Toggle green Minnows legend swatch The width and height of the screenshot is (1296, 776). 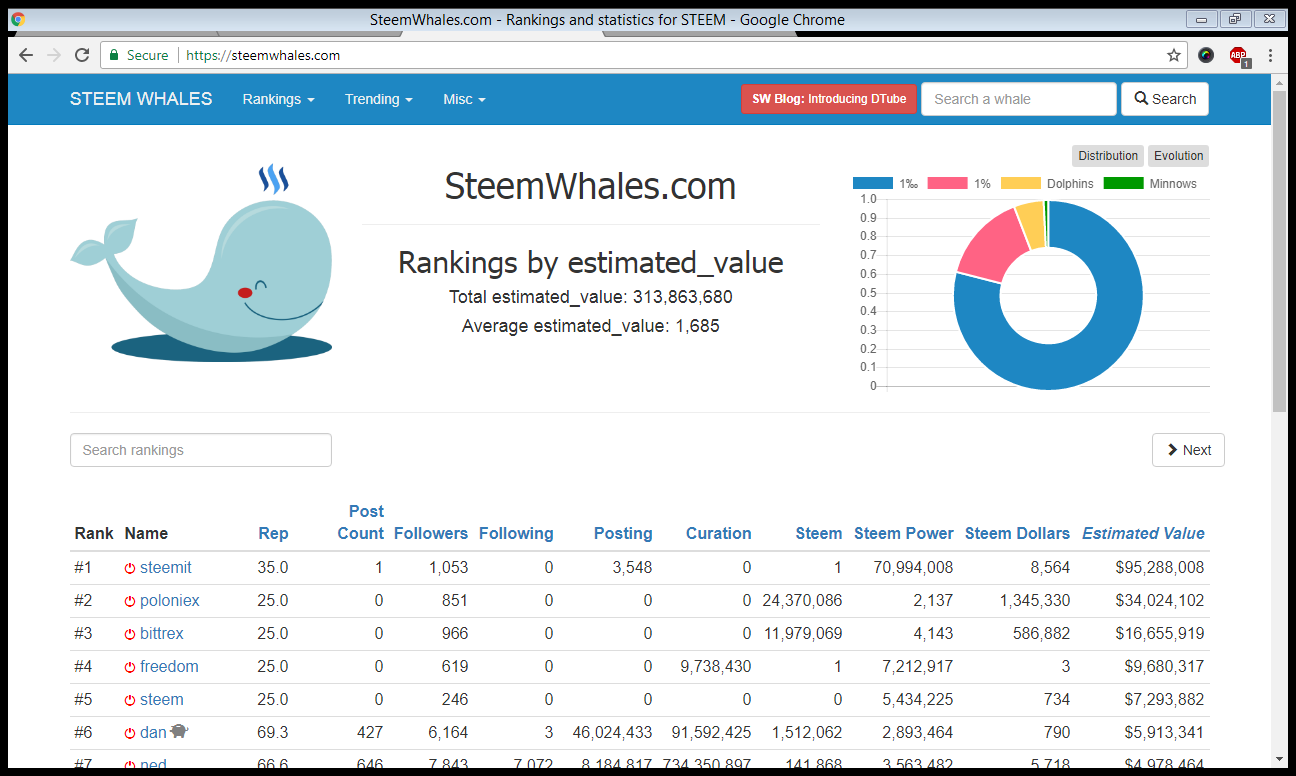tap(1124, 183)
